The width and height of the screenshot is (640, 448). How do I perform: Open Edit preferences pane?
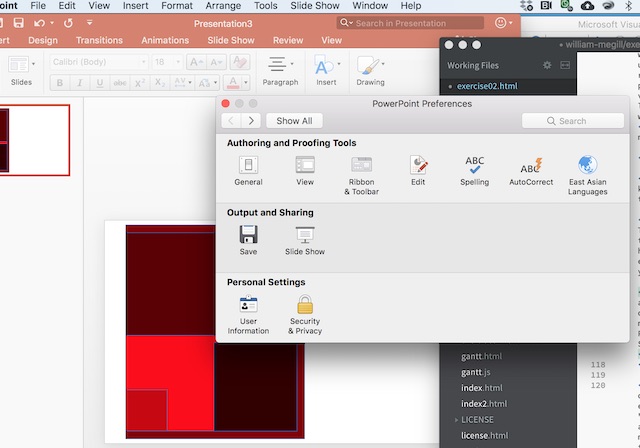pyautogui.click(x=418, y=170)
